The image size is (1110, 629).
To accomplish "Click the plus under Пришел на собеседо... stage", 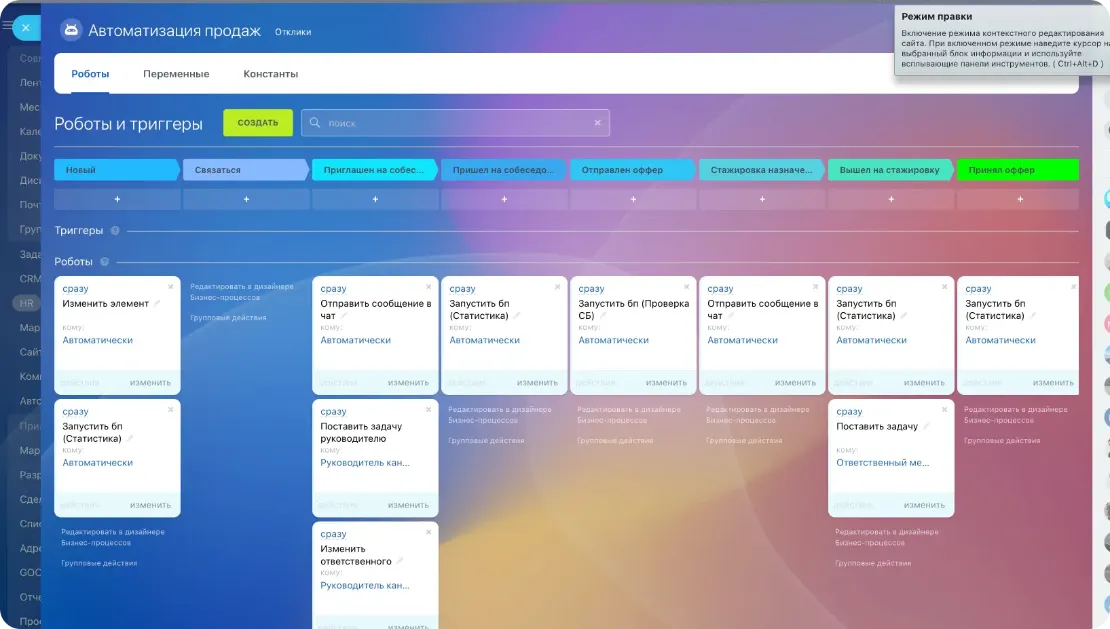I will coord(504,200).
